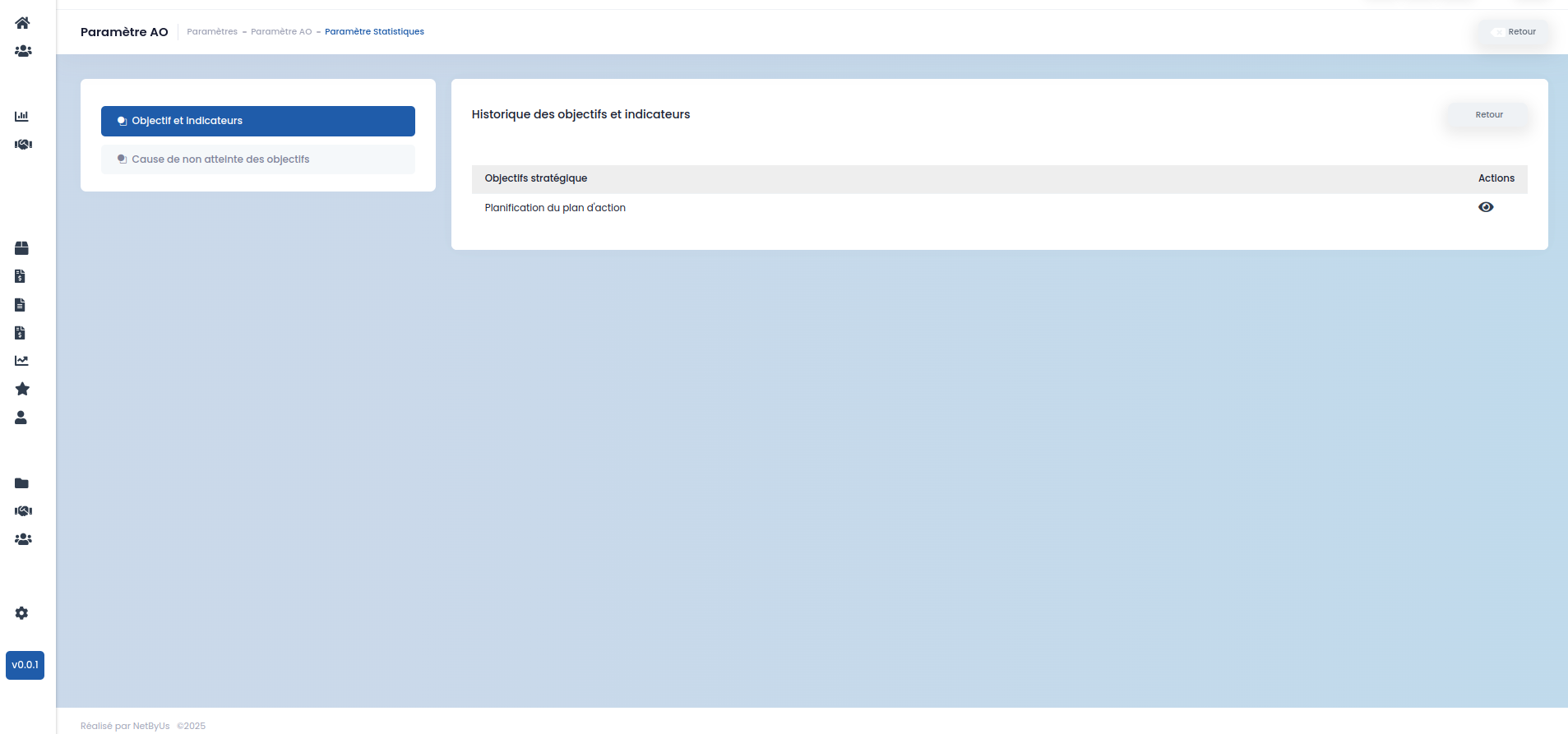This screenshot has height=734, width=1568.
Task: Open the single user profile icon
Action: [21, 418]
